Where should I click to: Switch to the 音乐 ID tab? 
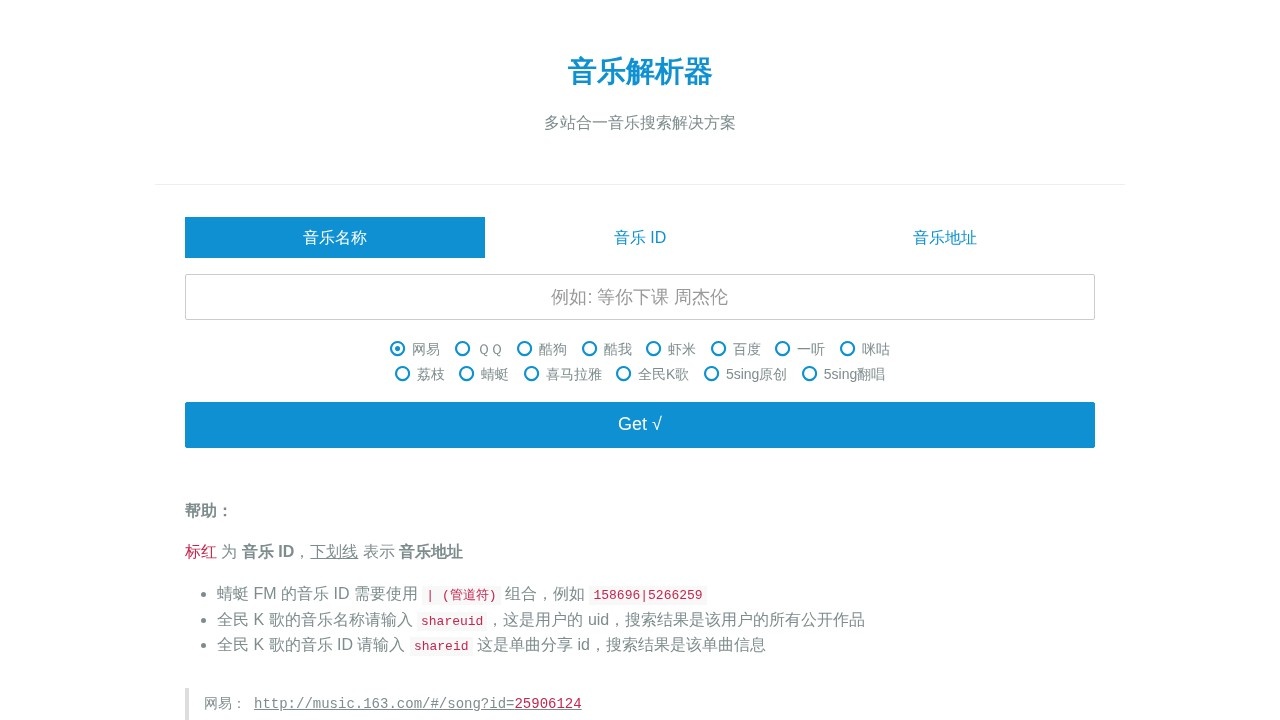(x=639, y=237)
